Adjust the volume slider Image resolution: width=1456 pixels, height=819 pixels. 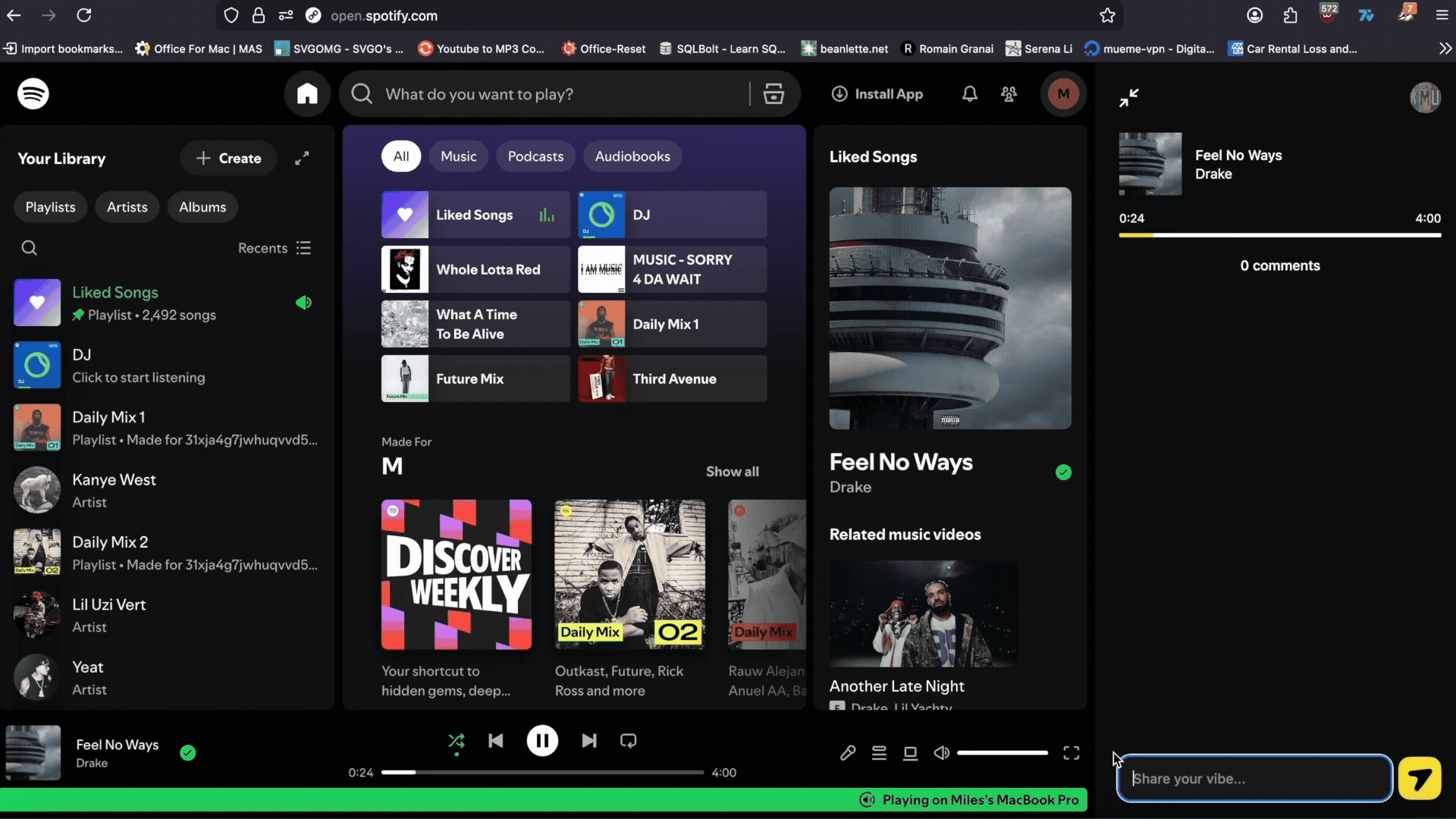pyautogui.click(x=1002, y=753)
